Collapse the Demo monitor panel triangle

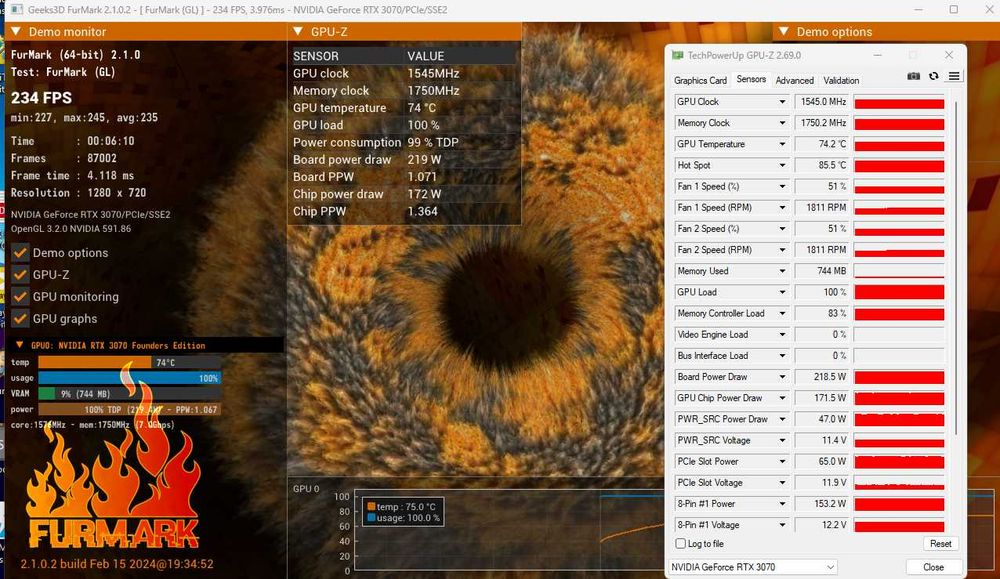(x=17, y=32)
